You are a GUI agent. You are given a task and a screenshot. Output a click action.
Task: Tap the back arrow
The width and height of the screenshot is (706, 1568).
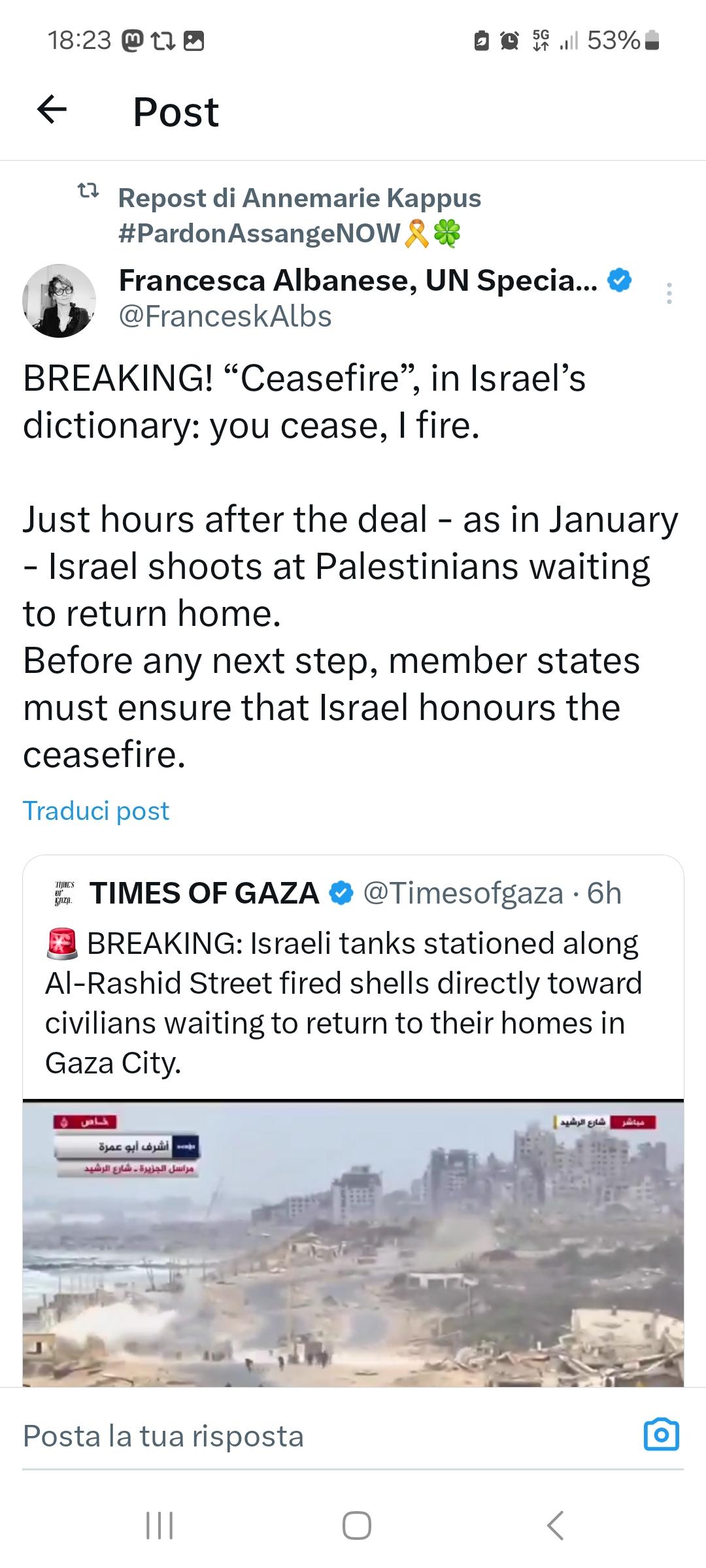point(52,110)
